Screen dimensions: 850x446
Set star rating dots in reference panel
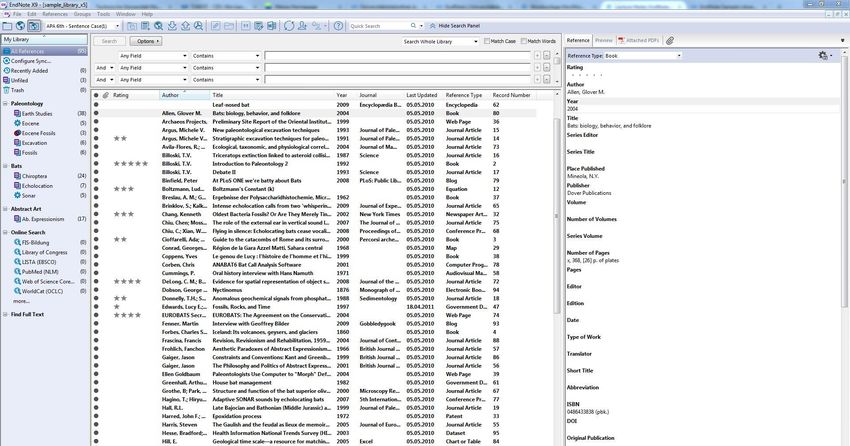tap(587, 75)
